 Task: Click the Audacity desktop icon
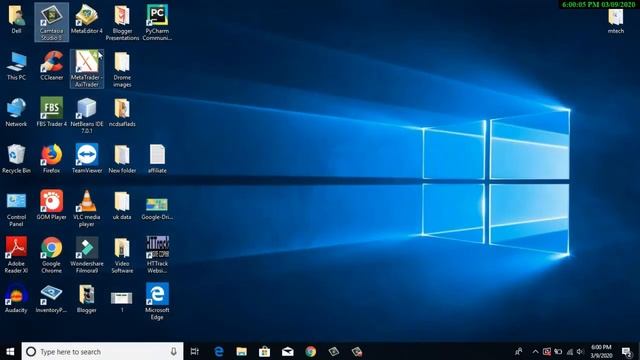(16, 298)
